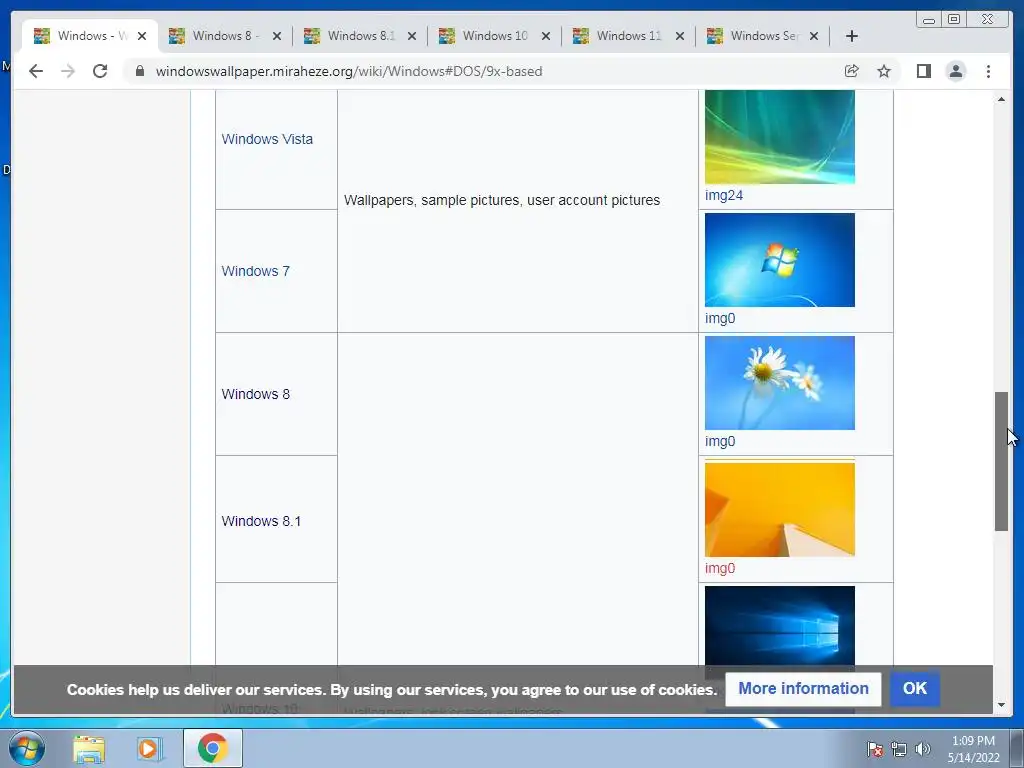The image size is (1024, 768).
Task: Click the img24 caption link
Action: click(x=724, y=195)
